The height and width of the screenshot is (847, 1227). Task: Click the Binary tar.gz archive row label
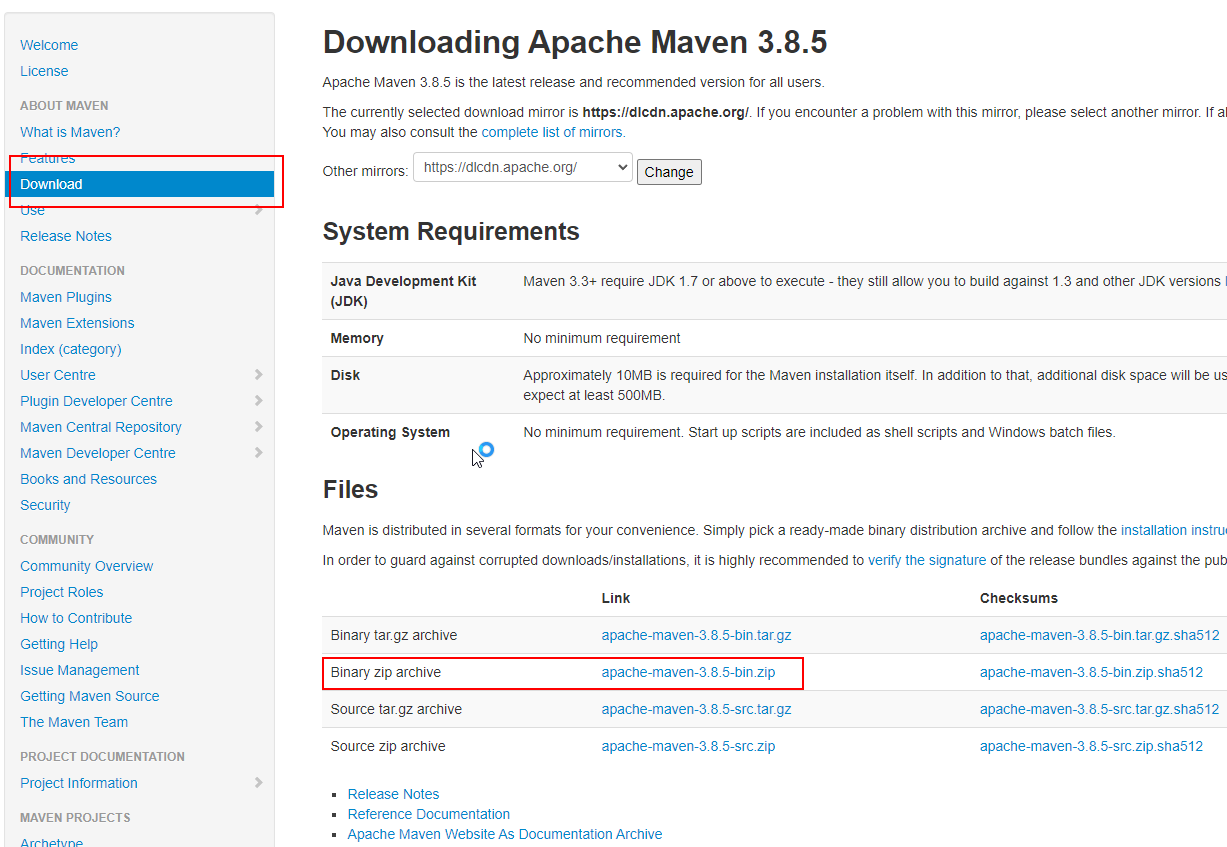(x=394, y=635)
